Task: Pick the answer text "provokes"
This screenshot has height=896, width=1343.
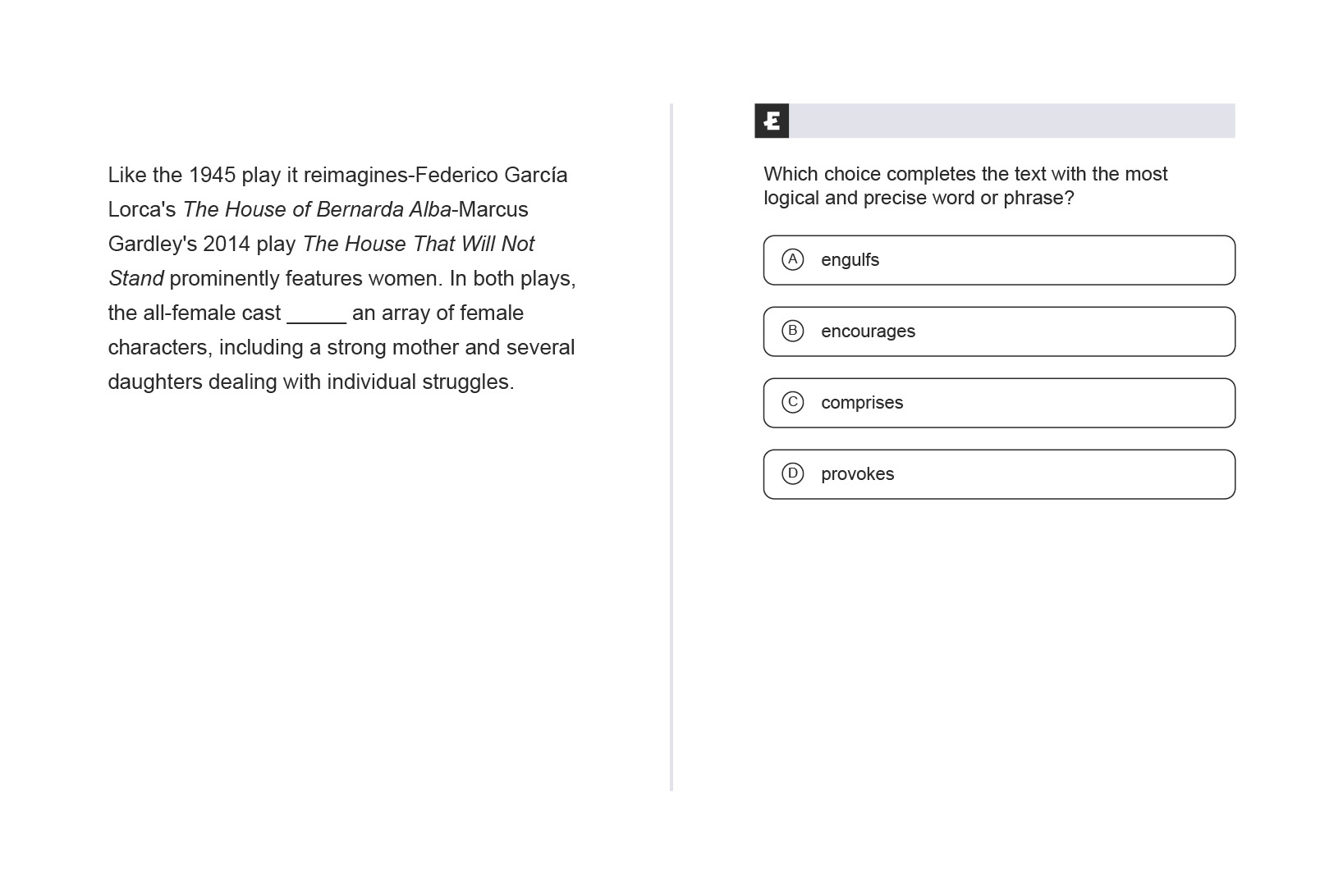Action: pos(857,474)
